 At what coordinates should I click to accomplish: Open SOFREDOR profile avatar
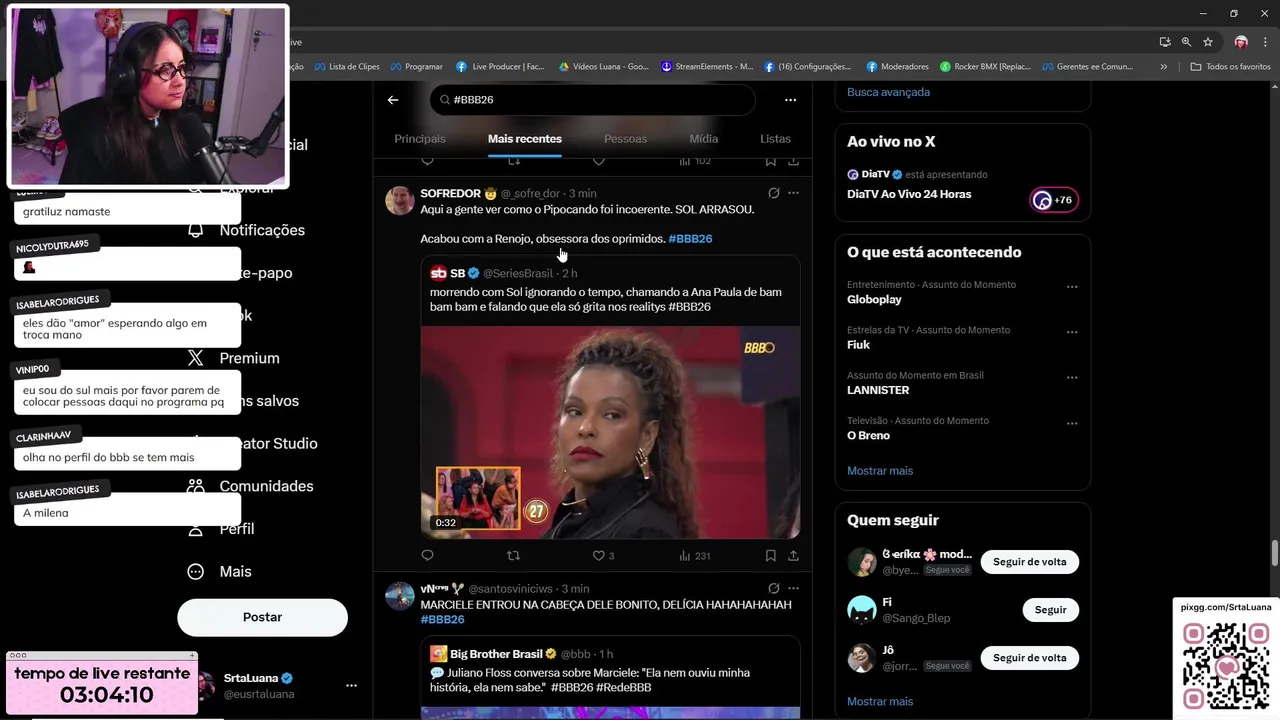[400, 200]
